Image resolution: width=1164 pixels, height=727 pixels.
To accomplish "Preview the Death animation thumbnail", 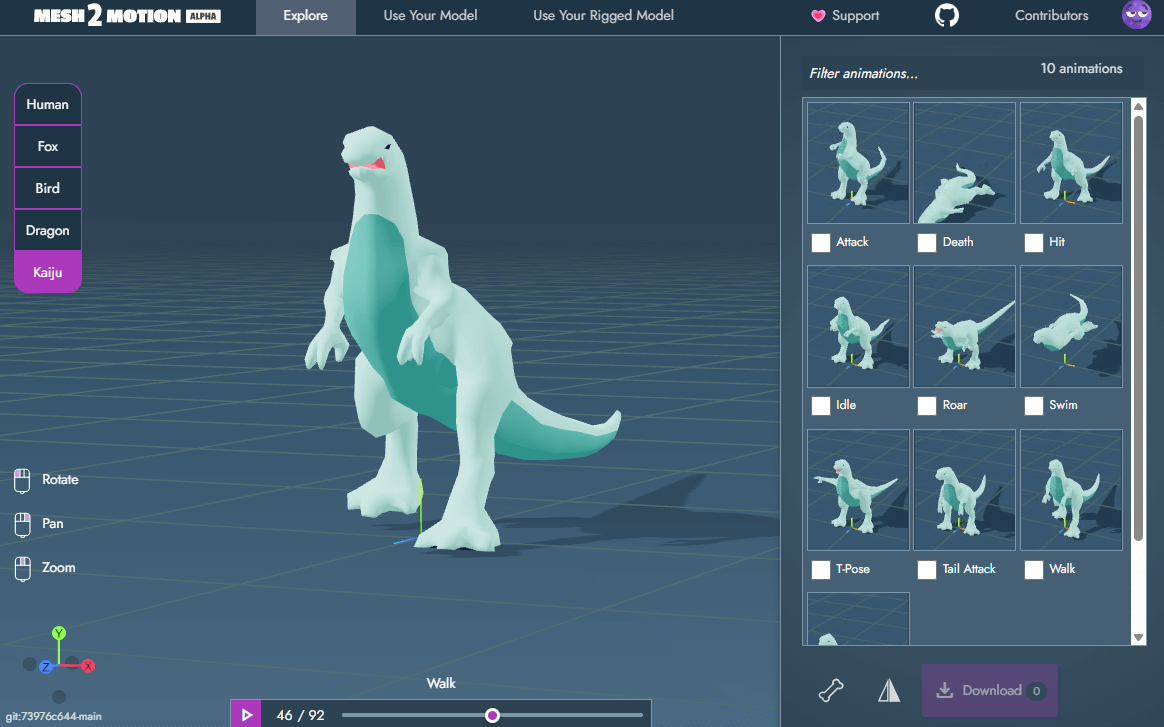I will 964,163.
